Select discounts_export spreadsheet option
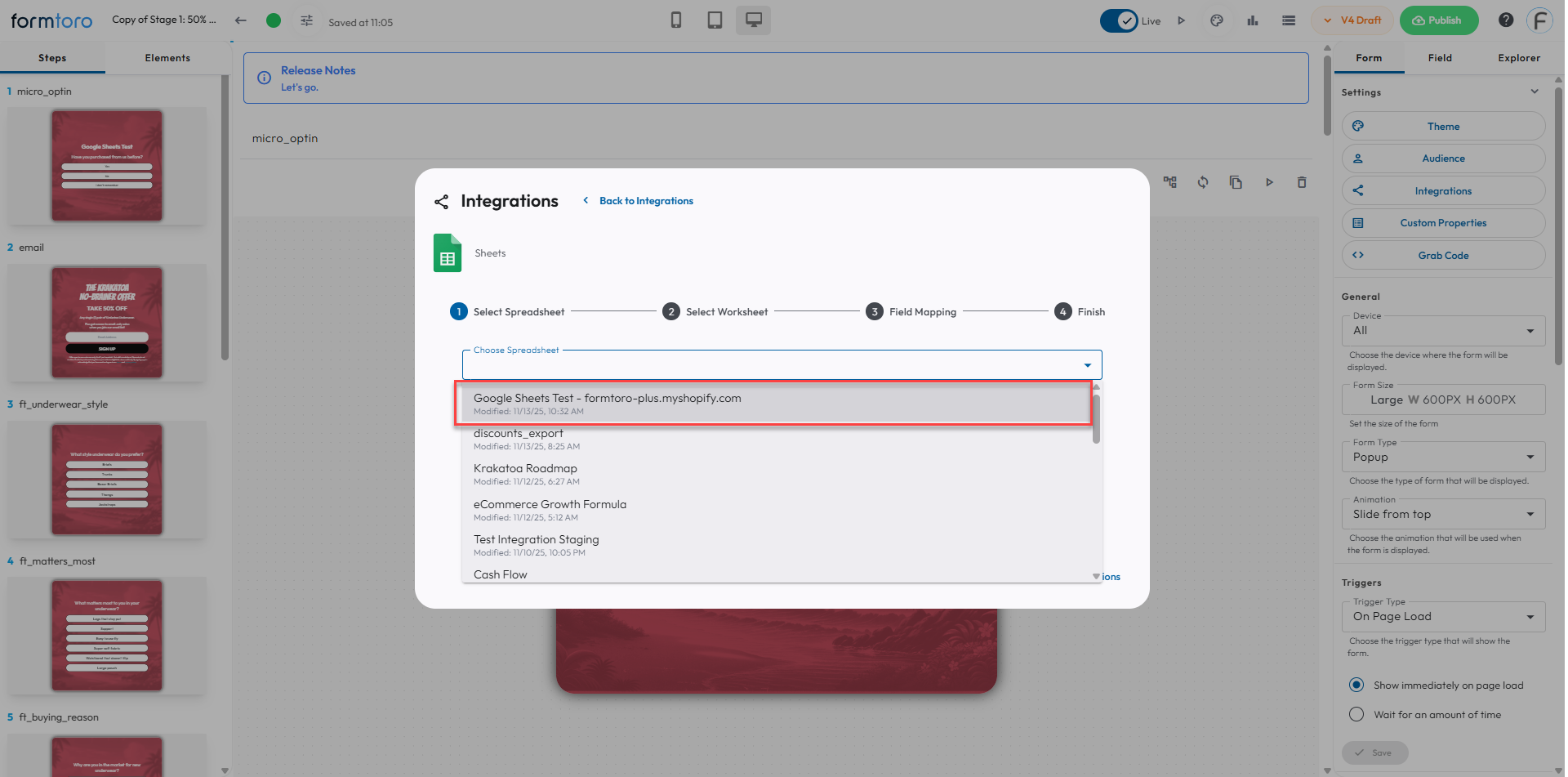1568x777 pixels. pyautogui.click(x=777, y=440)
